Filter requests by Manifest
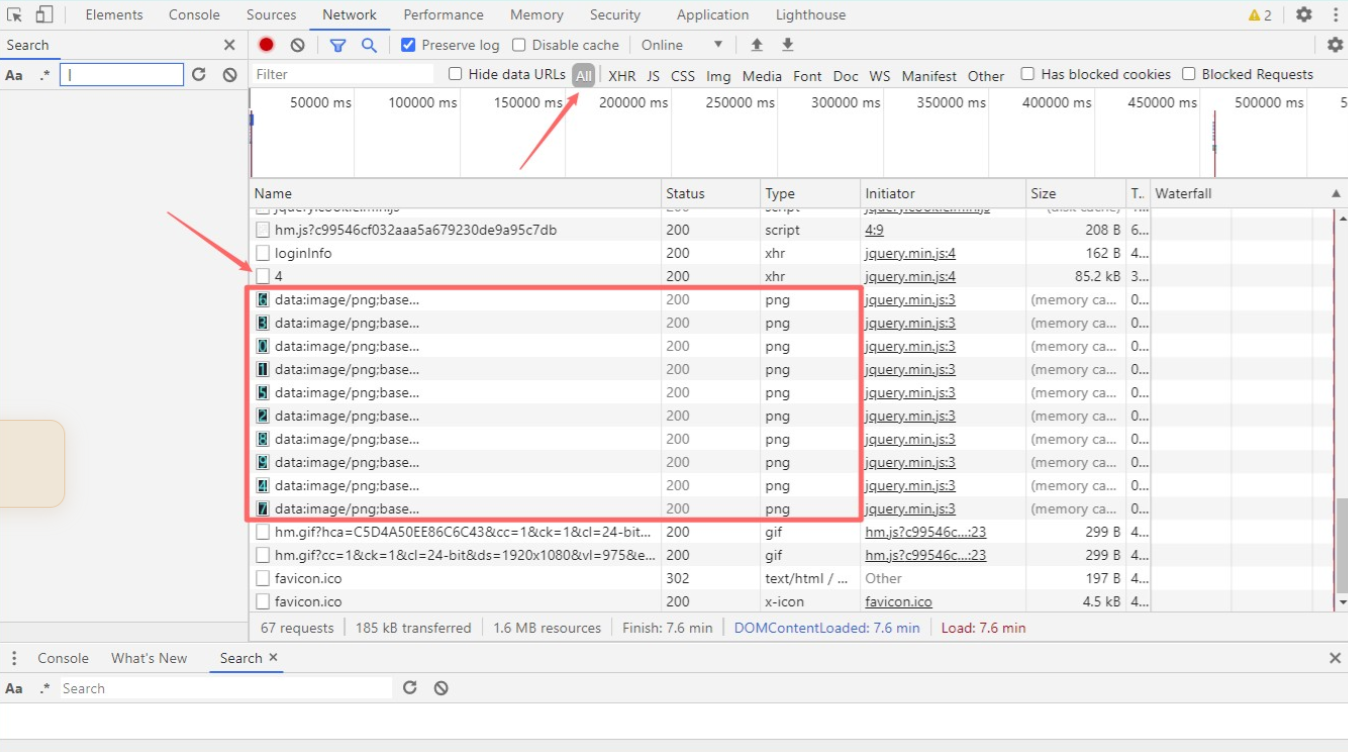This screenshot has height=752, width=1348. click(x=929, y=75)
